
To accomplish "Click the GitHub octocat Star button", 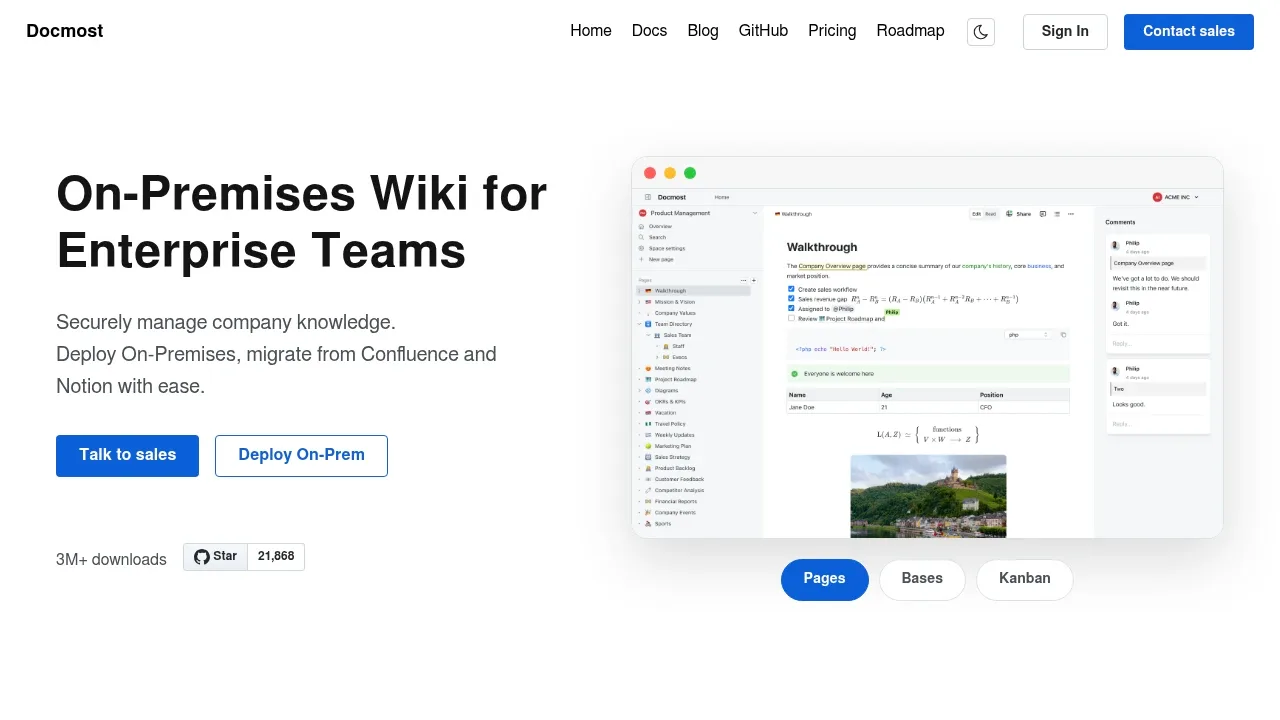I will point(215,557).
